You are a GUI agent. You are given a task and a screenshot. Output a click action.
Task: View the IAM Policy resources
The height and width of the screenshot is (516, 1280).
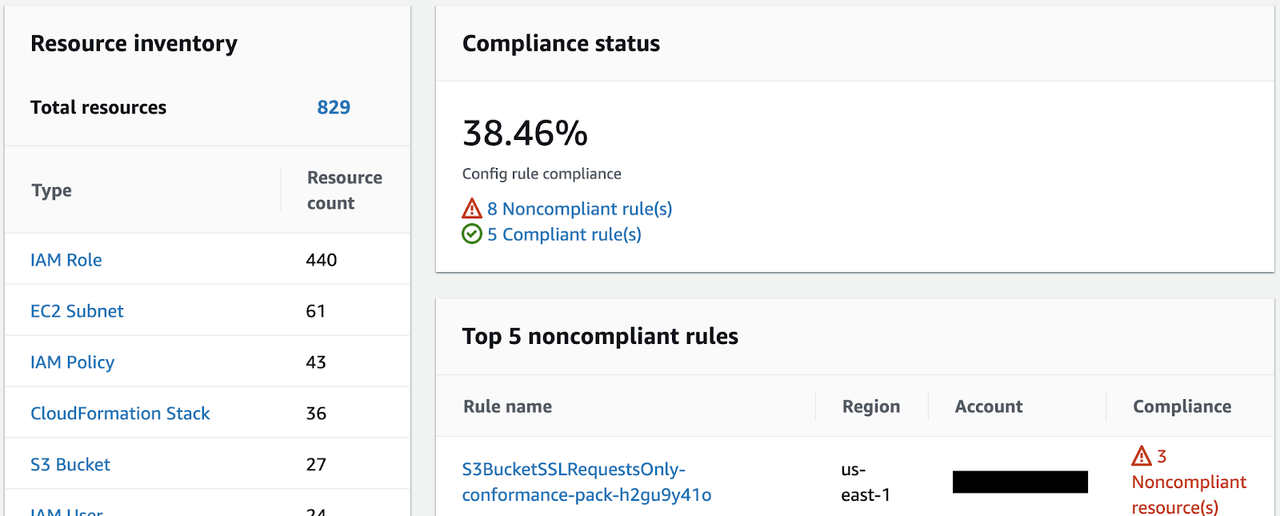[72, 362]
